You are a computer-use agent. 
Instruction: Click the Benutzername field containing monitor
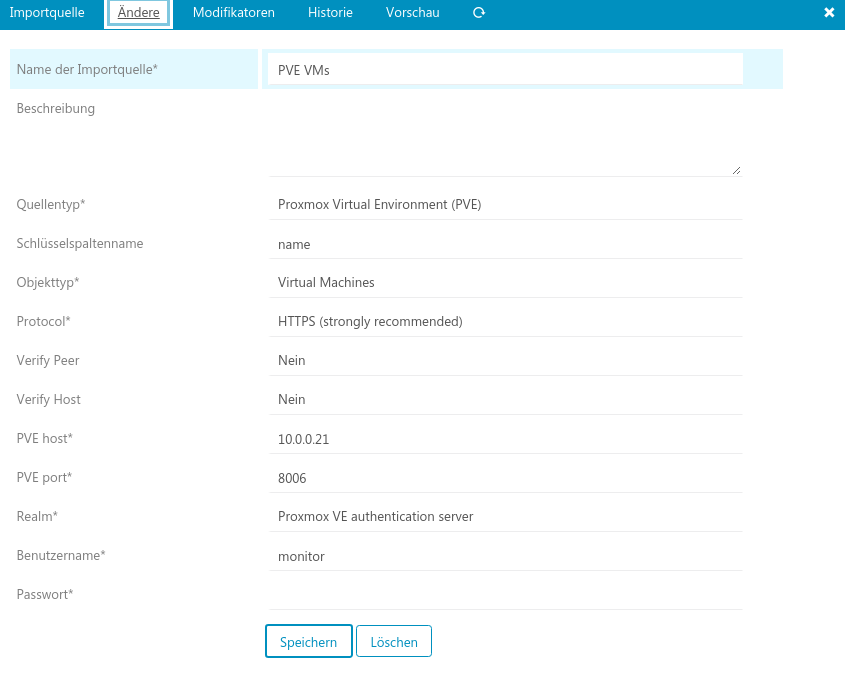(x=505, y=556)
